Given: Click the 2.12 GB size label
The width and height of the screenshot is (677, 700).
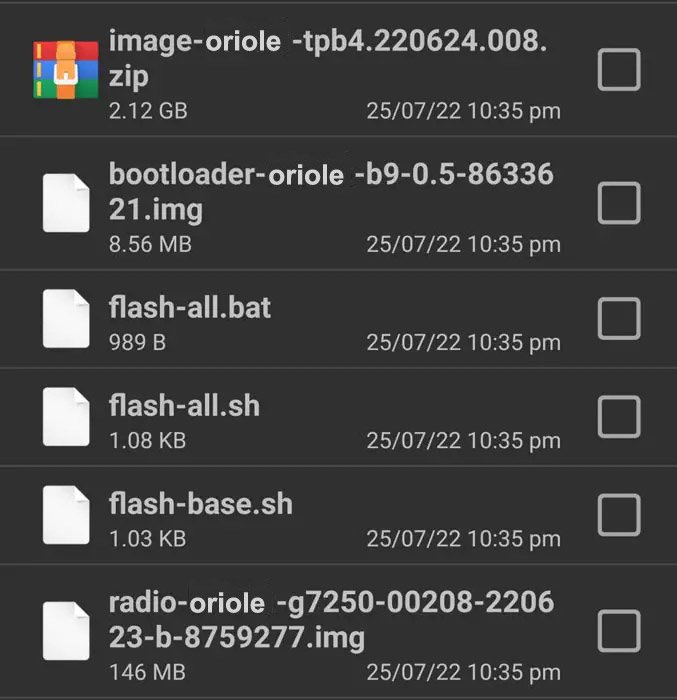Looking at the screenshot, I should coord(148,111).
